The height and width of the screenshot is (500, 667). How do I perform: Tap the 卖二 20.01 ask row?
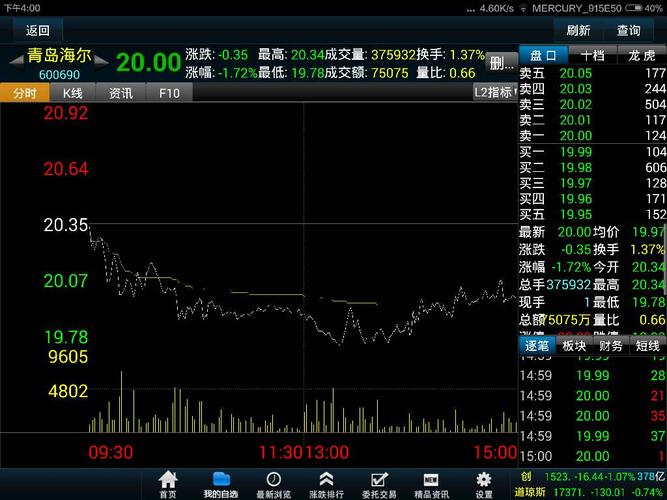593,120
